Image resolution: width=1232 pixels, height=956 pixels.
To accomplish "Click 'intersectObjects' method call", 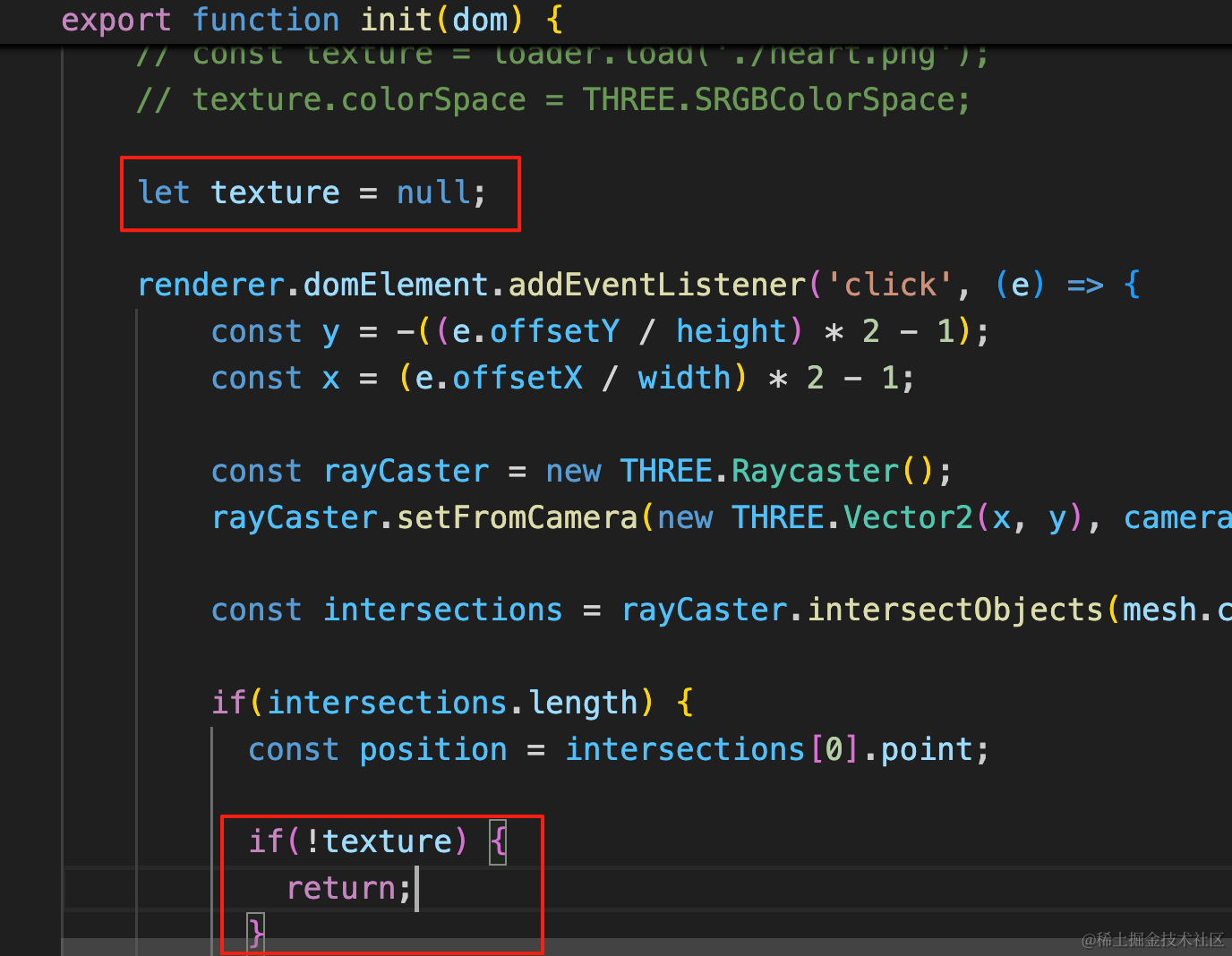I will click(954, 610).
